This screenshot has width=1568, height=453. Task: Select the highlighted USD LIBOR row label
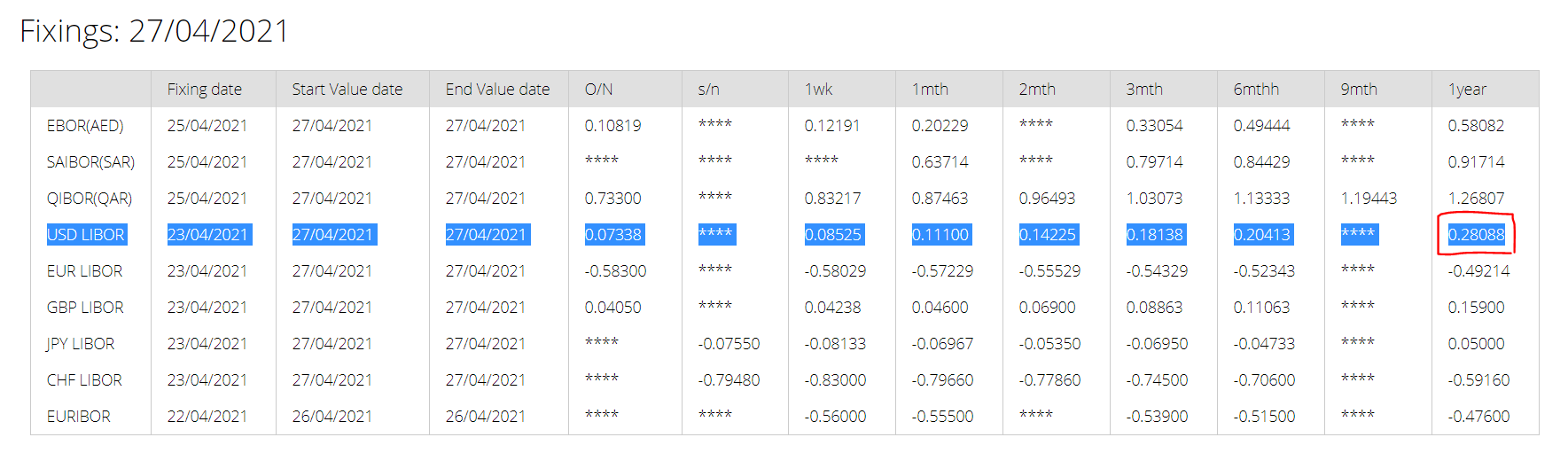pyautogui.click(x=86, y=235)
